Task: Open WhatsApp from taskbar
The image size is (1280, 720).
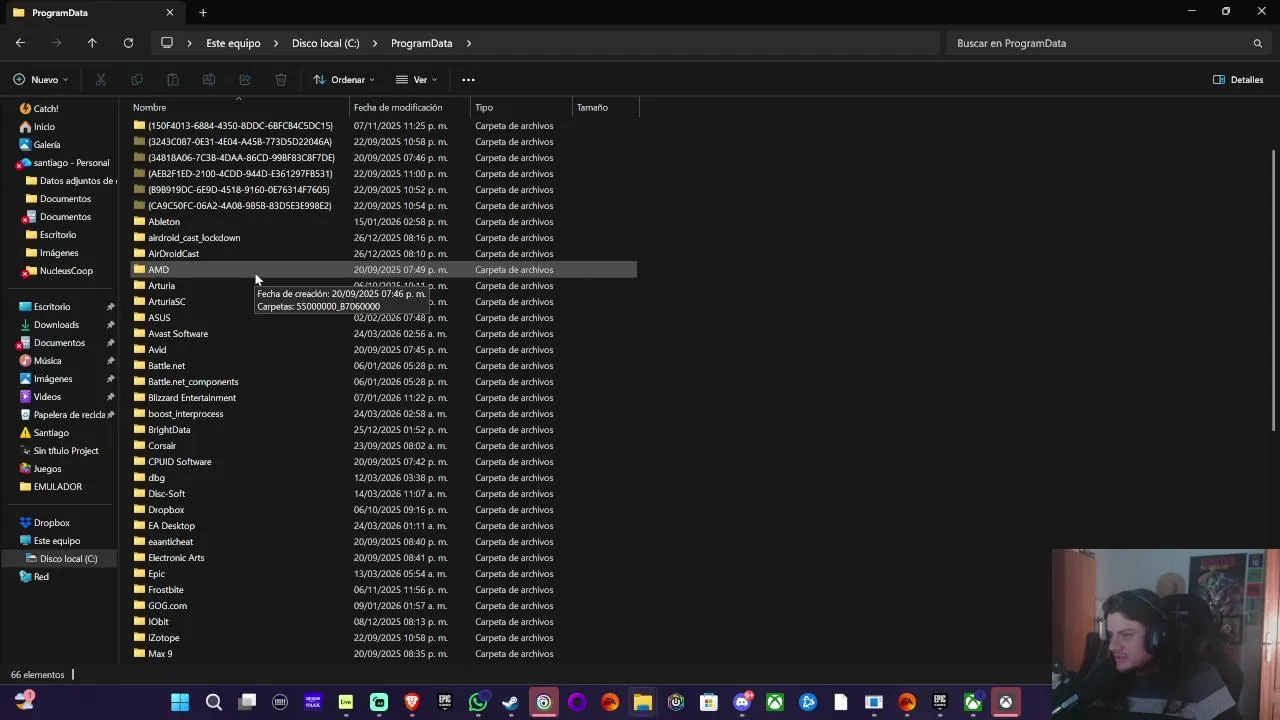Action: coord(478,702)
